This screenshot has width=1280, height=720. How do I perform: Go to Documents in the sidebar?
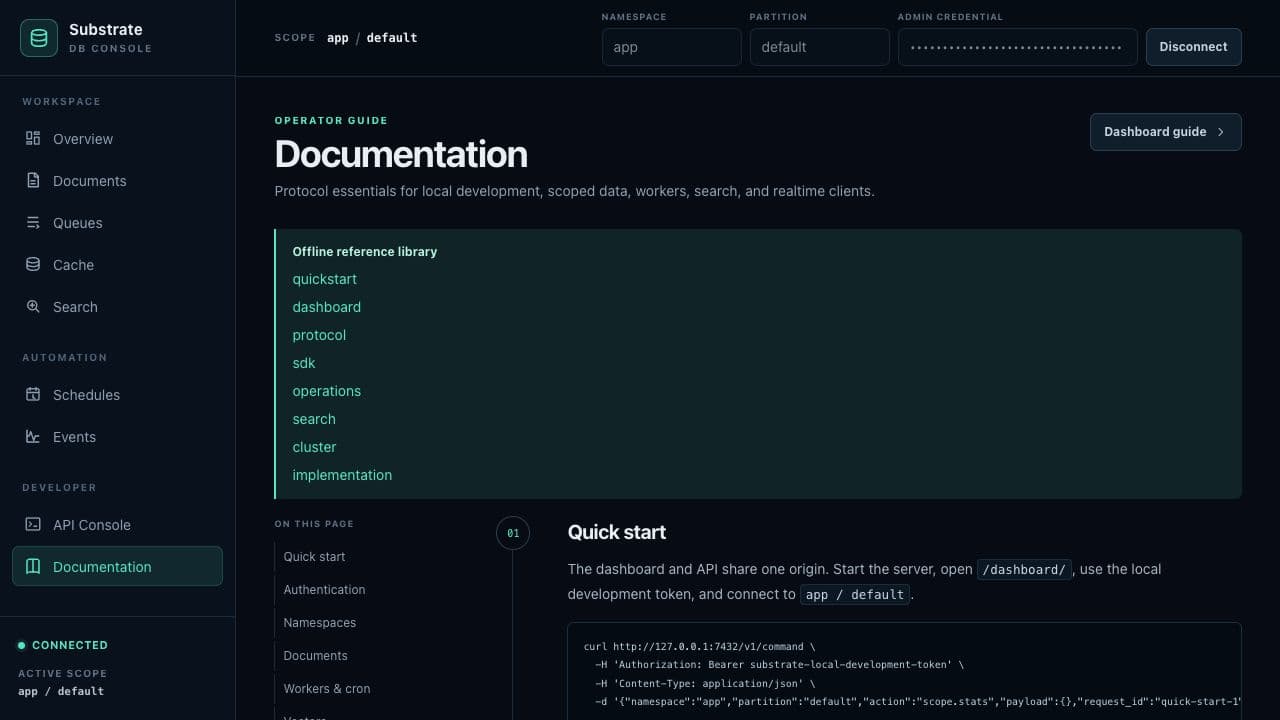tap(117, 181)
